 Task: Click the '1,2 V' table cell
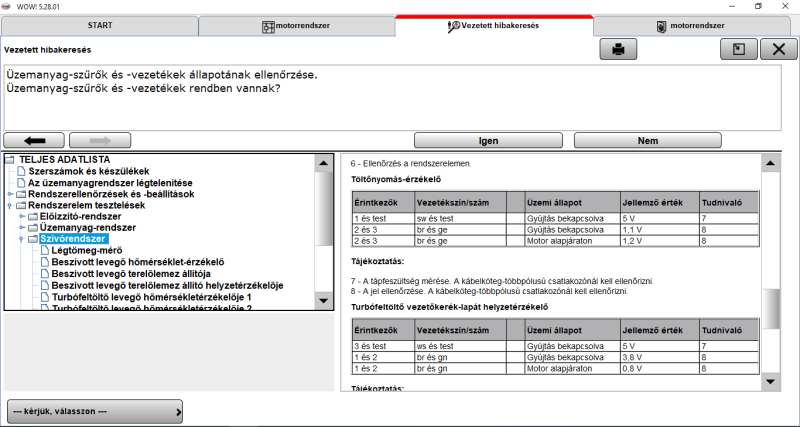[659, 240]
